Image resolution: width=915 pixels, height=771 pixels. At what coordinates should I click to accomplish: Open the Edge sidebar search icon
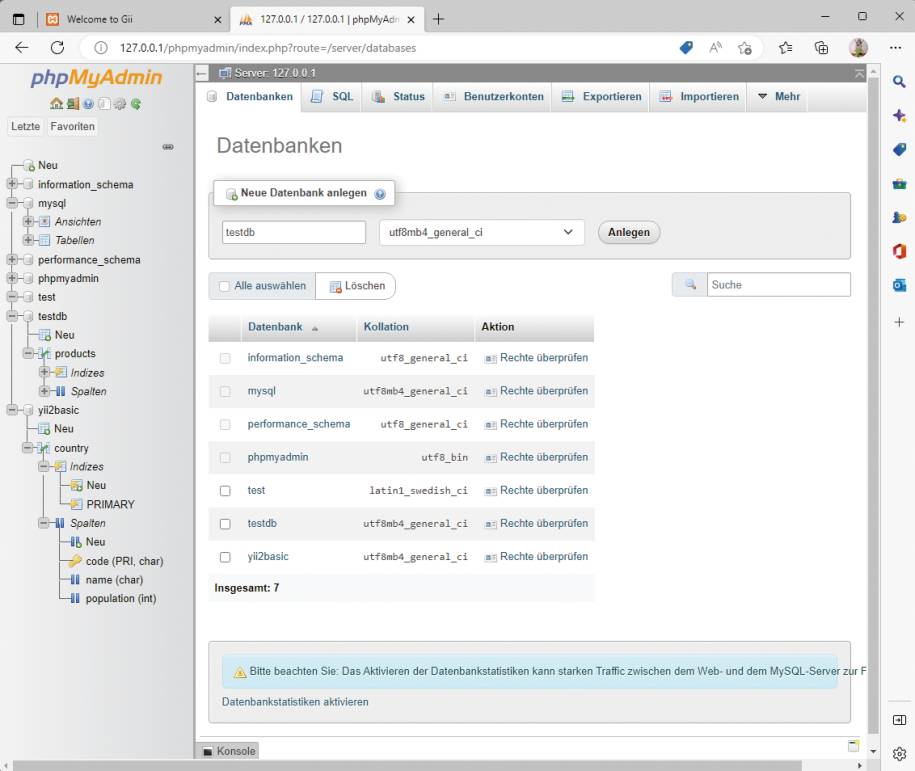click(x=899, y=82)
